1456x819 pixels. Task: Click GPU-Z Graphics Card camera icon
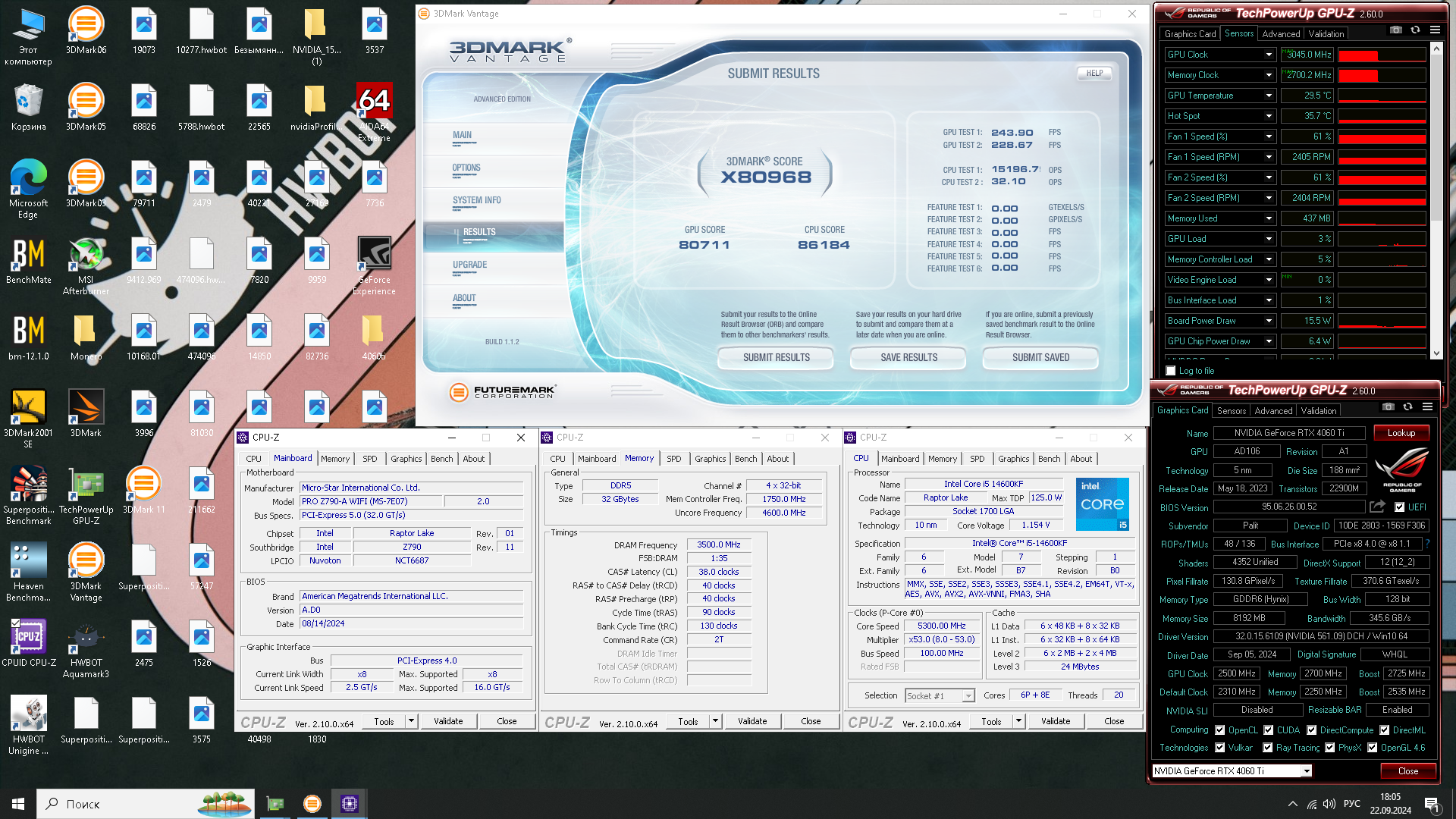(x=1388, y=406)
